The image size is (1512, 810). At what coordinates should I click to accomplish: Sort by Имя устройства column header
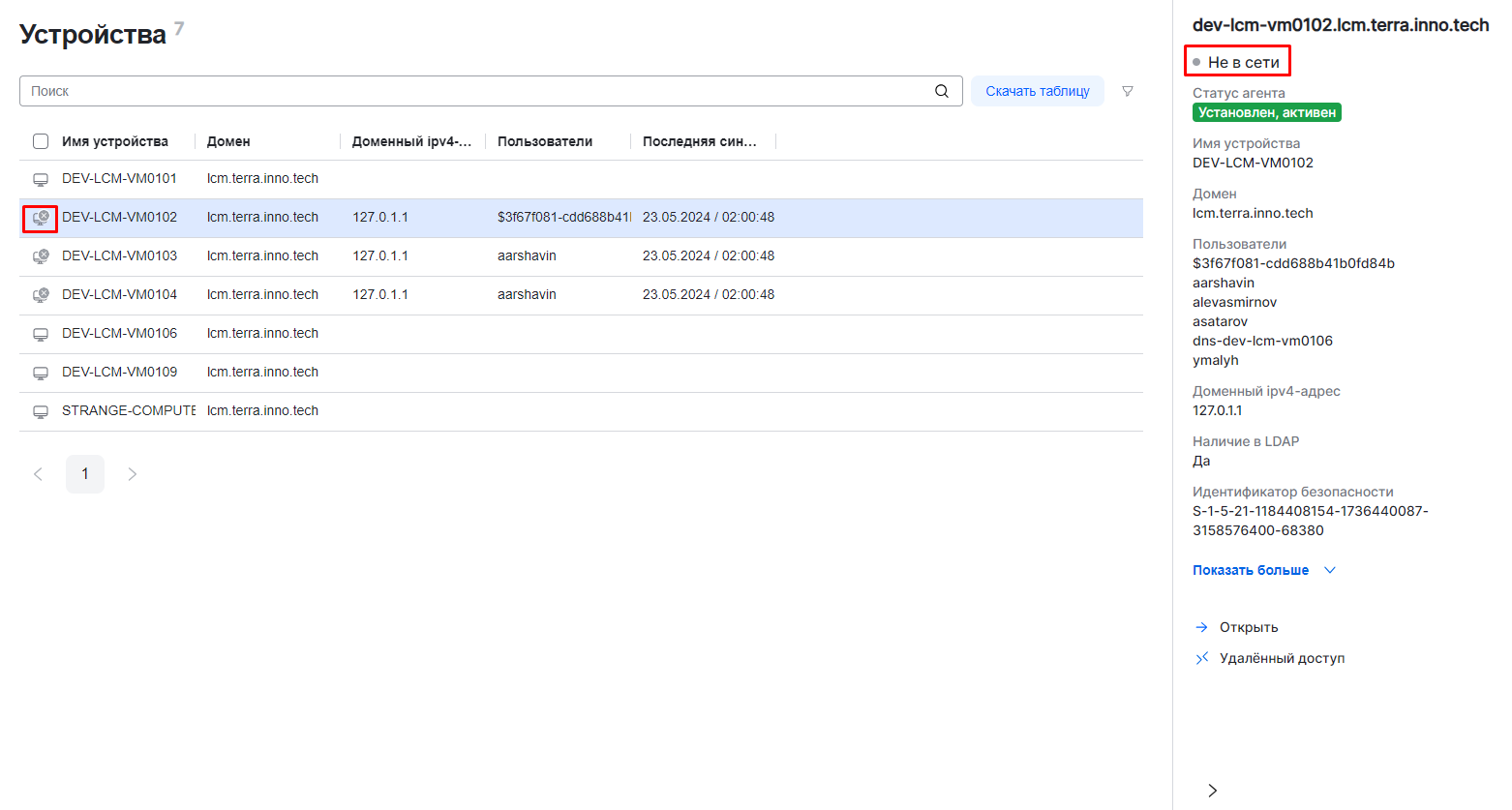tap(115, 141)
